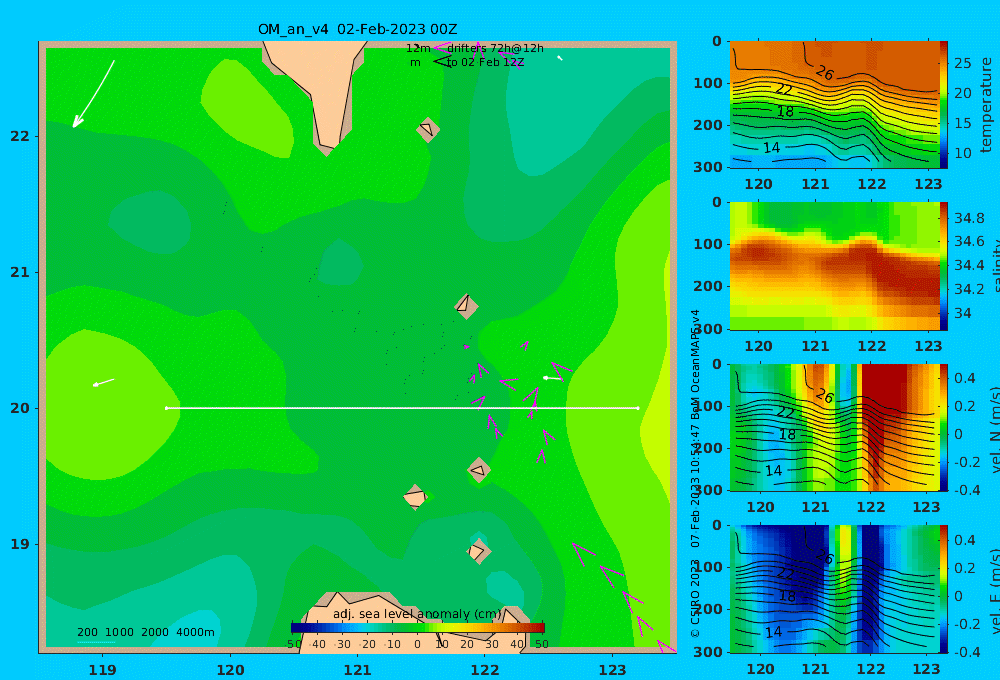Click the latitude label '21'

[x=20, y=272]
